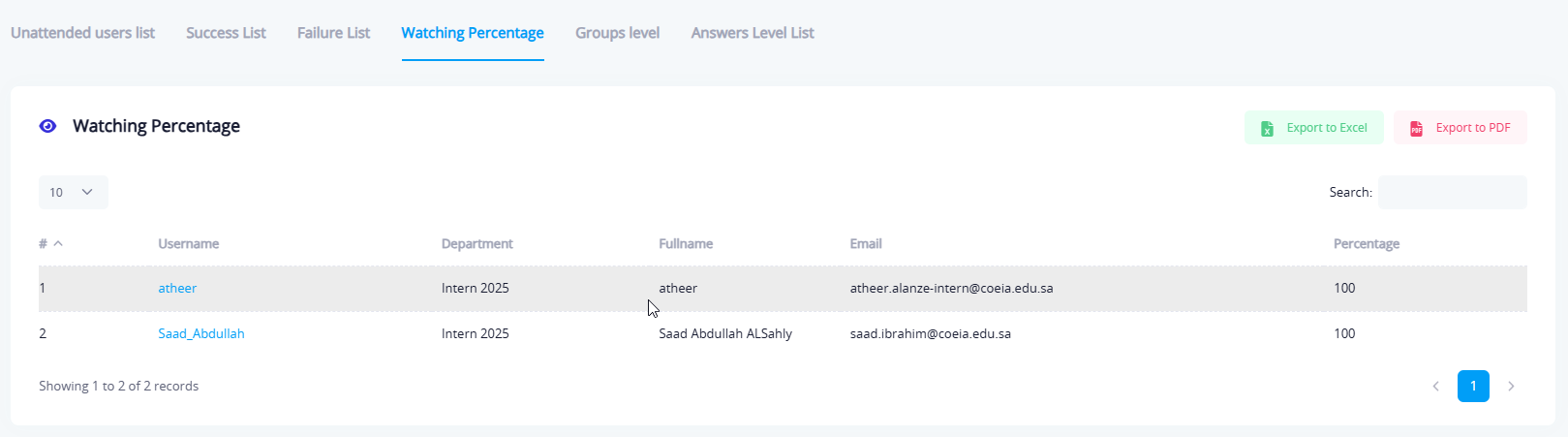Go to the Failure List tab
Image resolution: width=1568 pixels, height=437 pixels.
333,33
